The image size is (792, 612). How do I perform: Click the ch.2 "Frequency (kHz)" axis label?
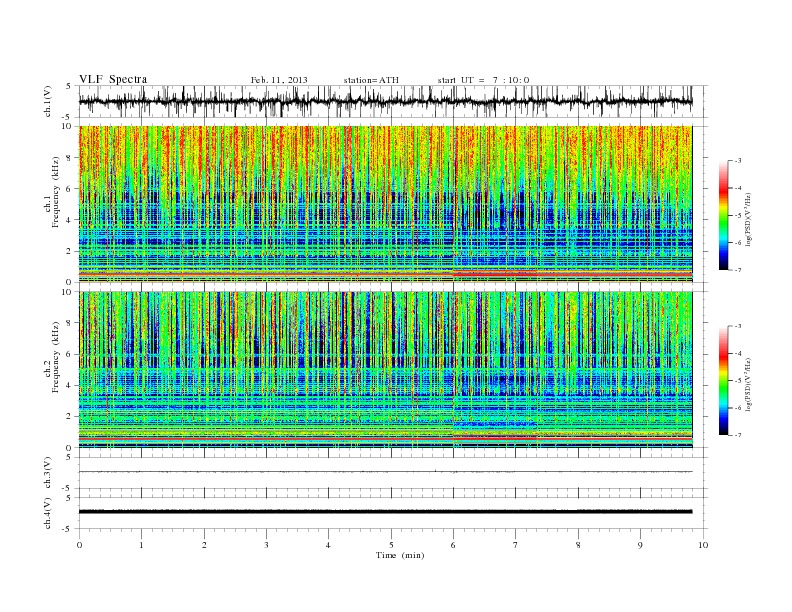point(56,356)
